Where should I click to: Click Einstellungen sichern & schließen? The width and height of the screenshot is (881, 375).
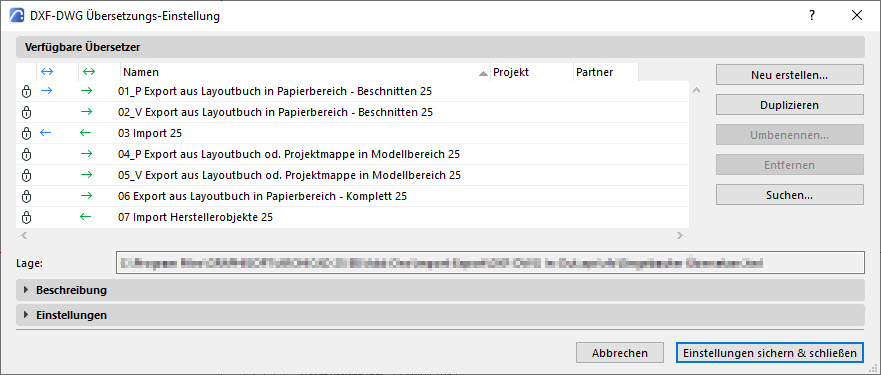tap(769, 353)
